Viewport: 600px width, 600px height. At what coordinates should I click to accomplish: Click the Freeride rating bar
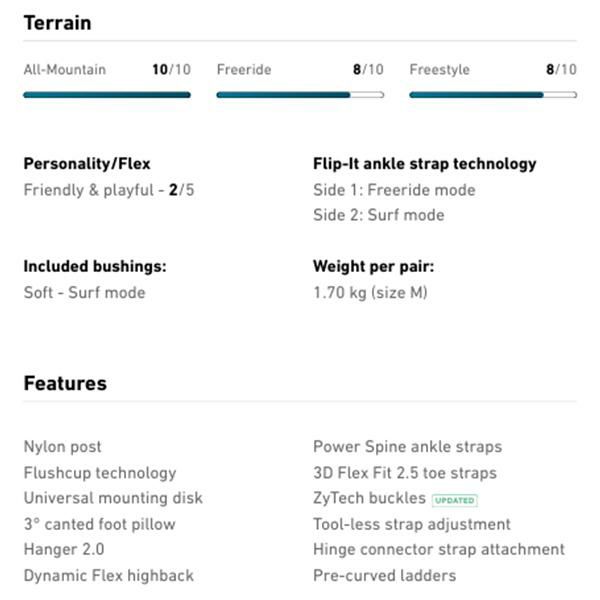point(300,95)
